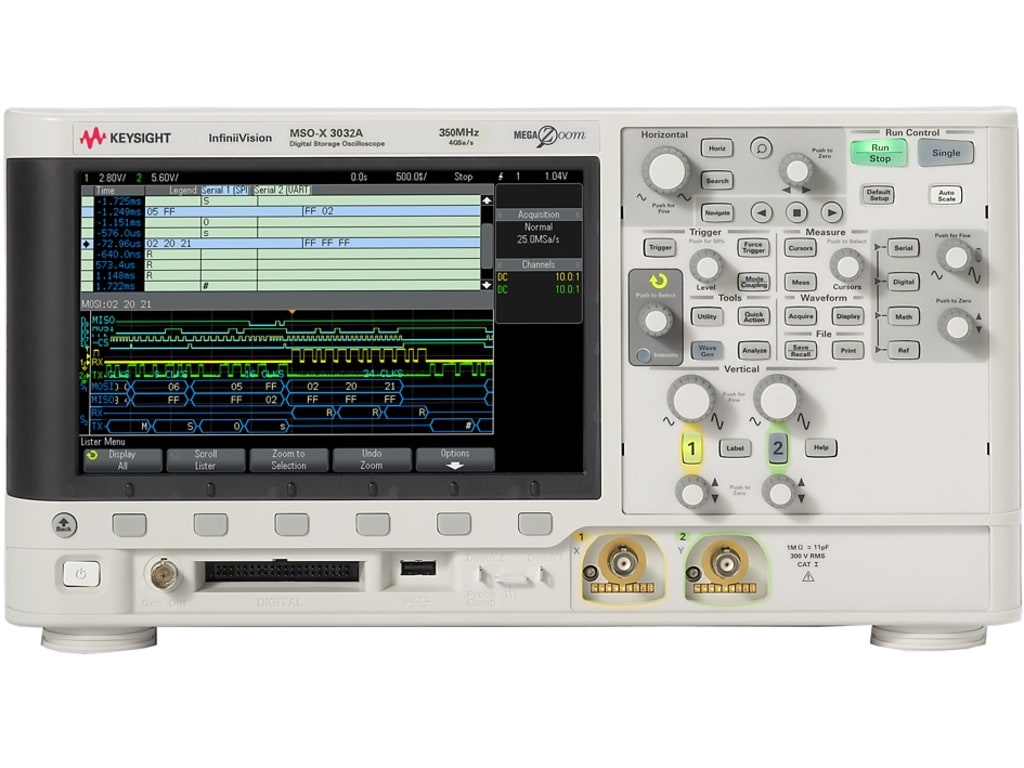Turn on Serial decode with the Serial key
The image size is (1024, 768).
click(904, 248)
